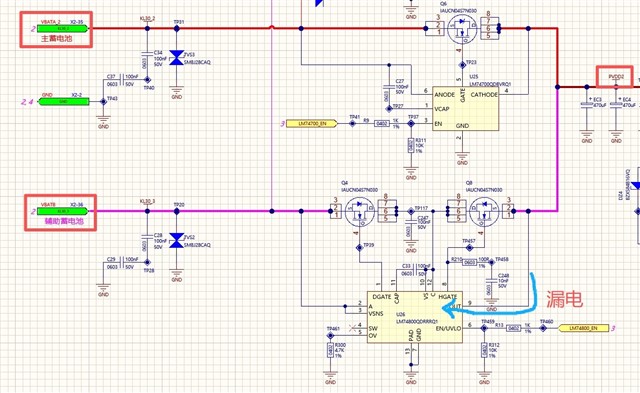Click the TVS2 bidirectional diode symbol
640x393 pixels.
(176, 240)
